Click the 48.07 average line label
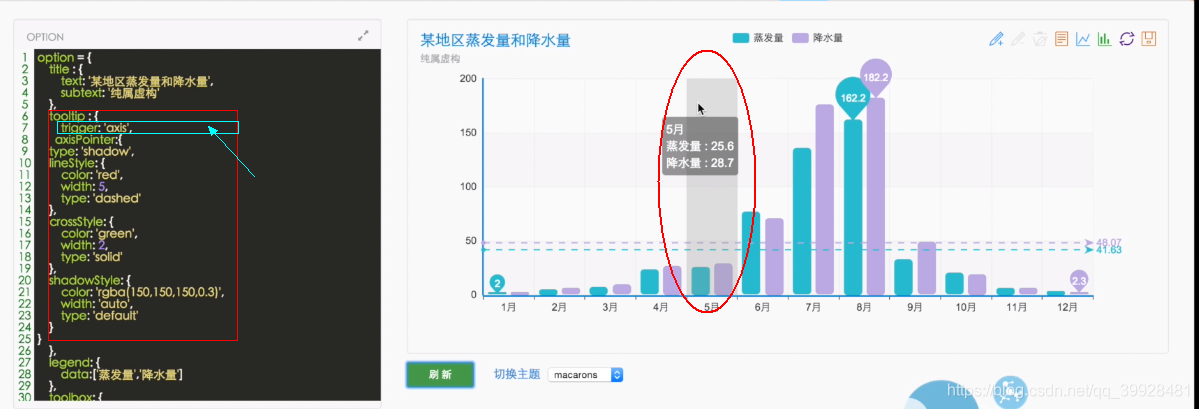 pyautogui.click(x=1109, y=242)
